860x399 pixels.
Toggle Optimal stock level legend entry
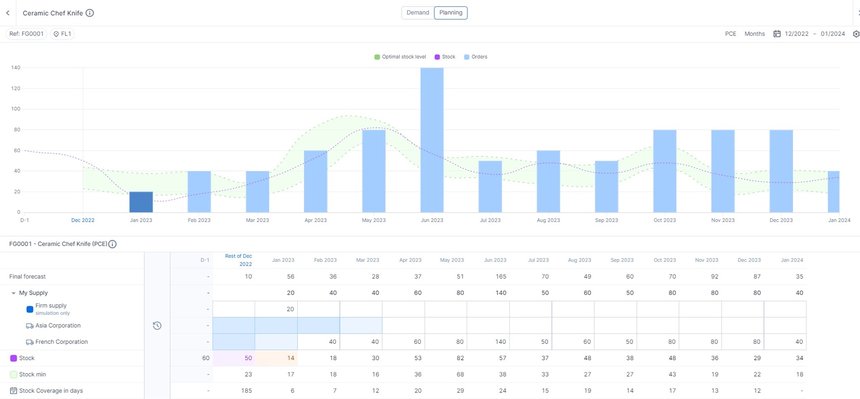[x=400, y=57]
